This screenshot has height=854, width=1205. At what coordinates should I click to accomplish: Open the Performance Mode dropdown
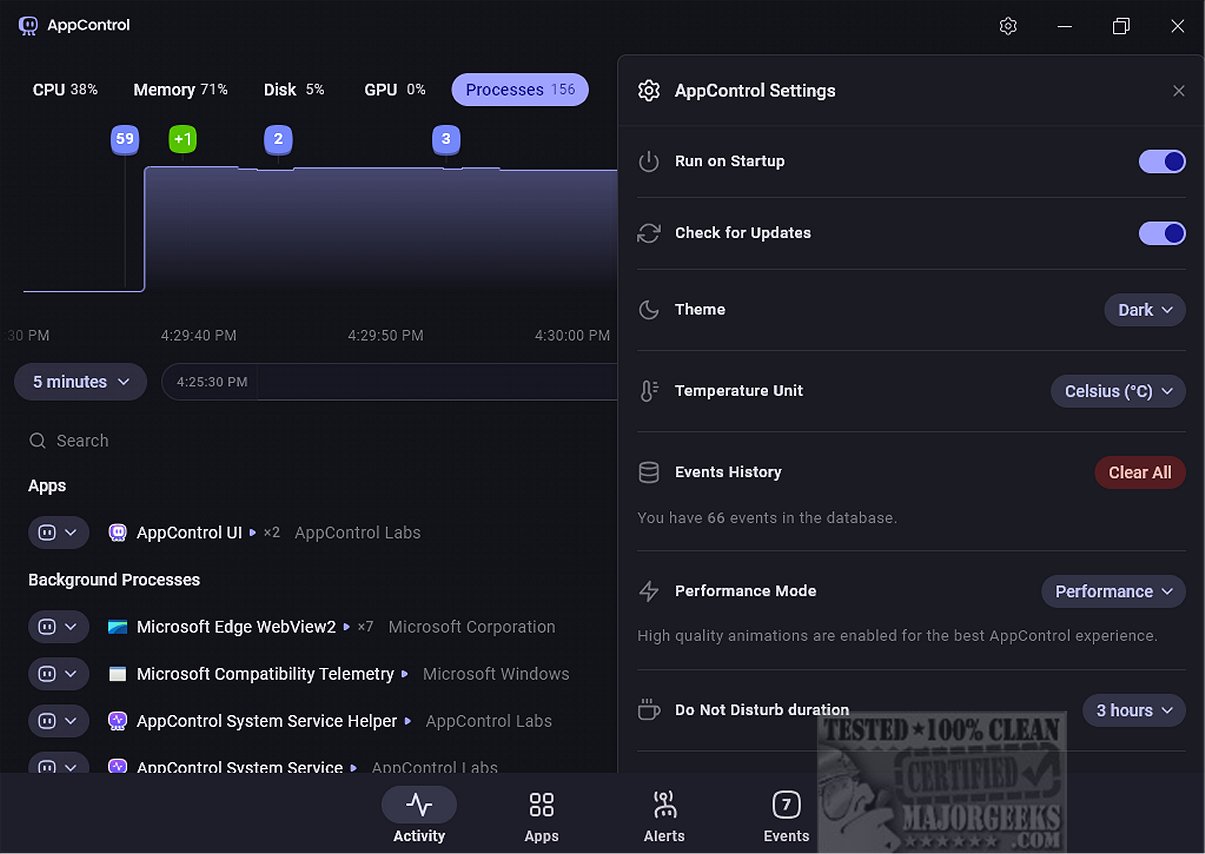[1113, 591]
